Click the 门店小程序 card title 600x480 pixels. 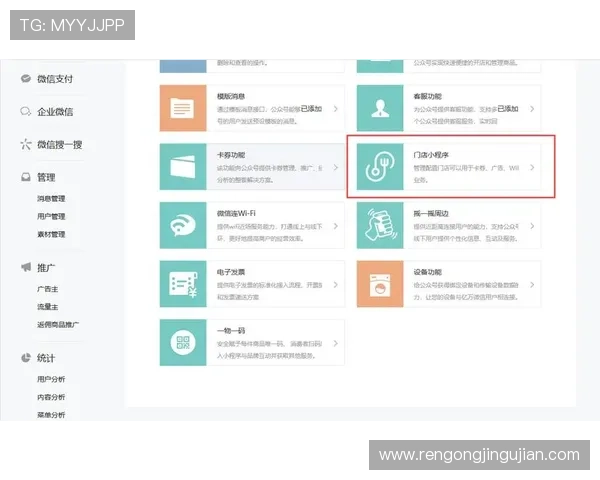pyautogui.click(x=431, y=155)
